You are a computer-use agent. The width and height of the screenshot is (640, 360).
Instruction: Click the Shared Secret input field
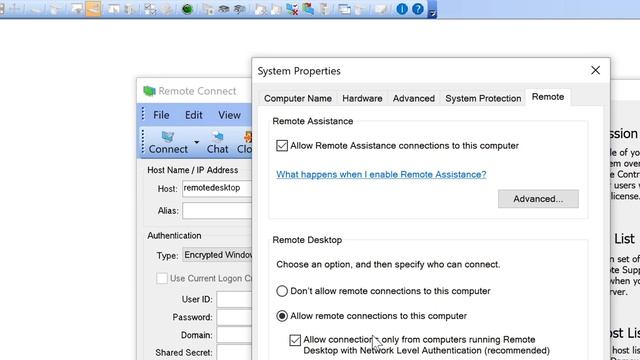234,352
